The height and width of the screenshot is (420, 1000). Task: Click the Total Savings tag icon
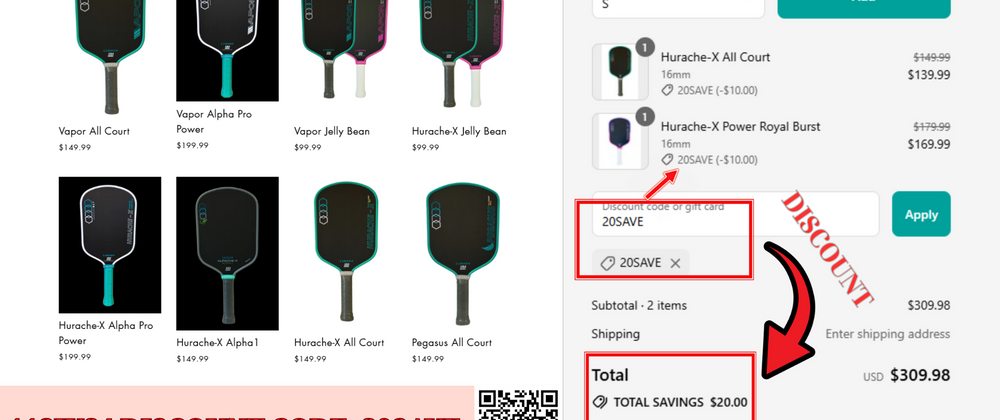[599, 402]
